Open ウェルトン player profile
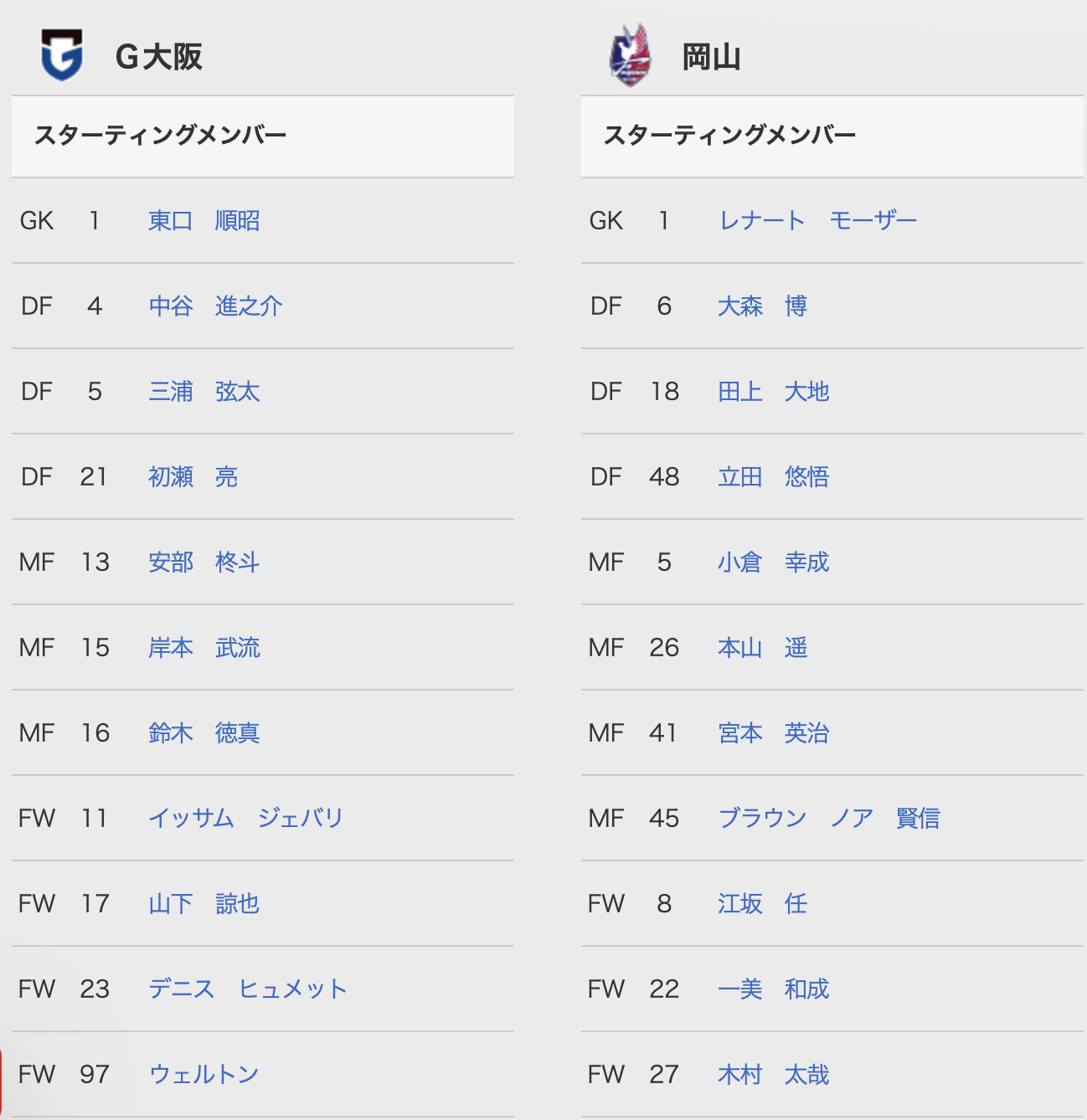The image size is (1087, 1120). pyautogui.click(x=203, y=1075)
